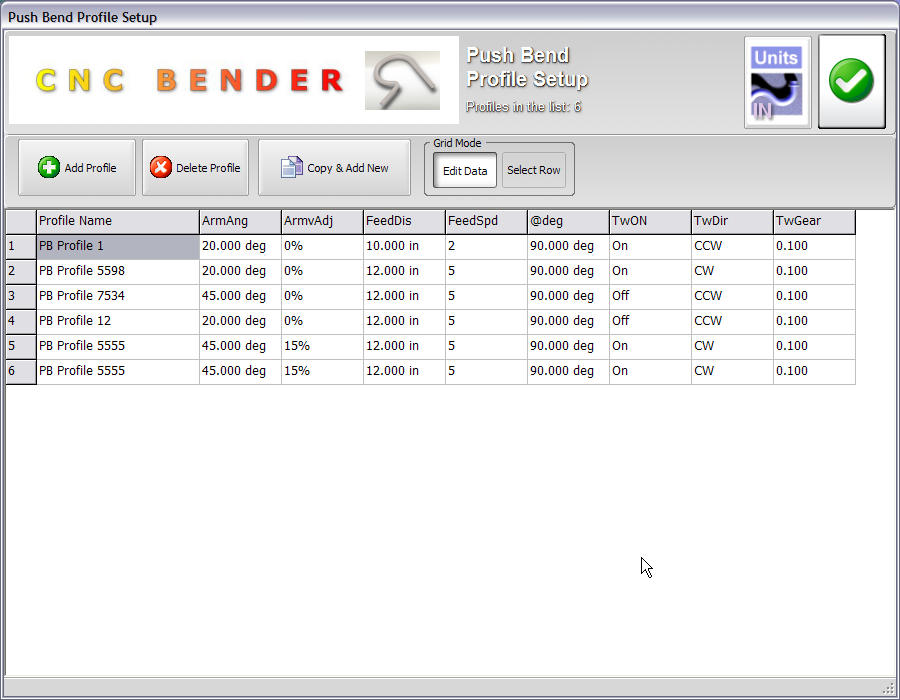Image resolution: width=900 pixels, height=700 pixels.
Task: Click the Profile Name column header
Action: point(117,221)
